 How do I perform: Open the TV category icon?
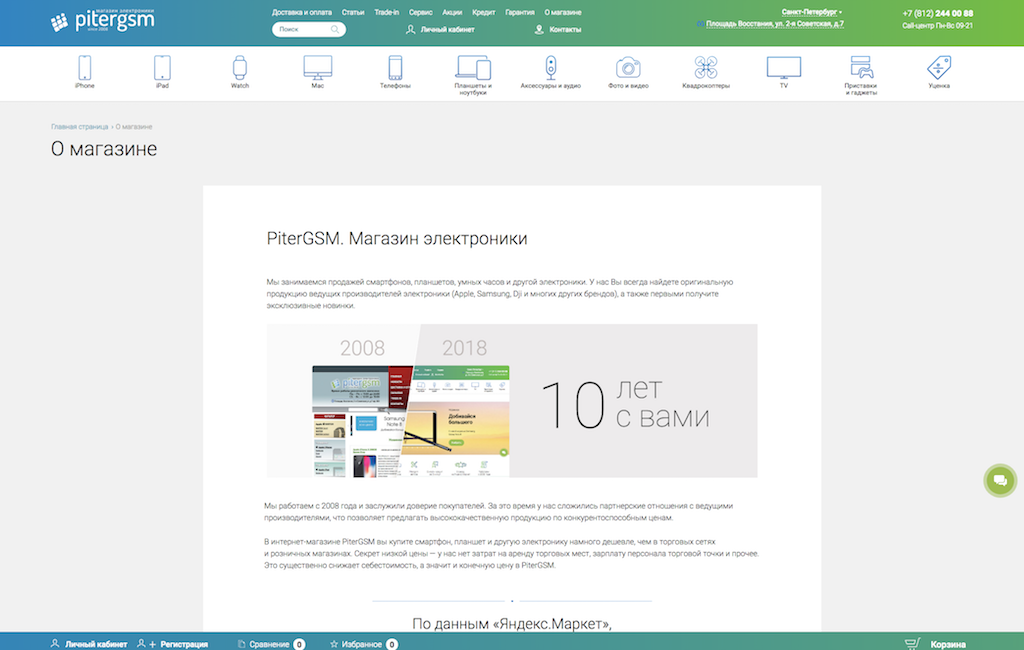click(x=784, y=68)
